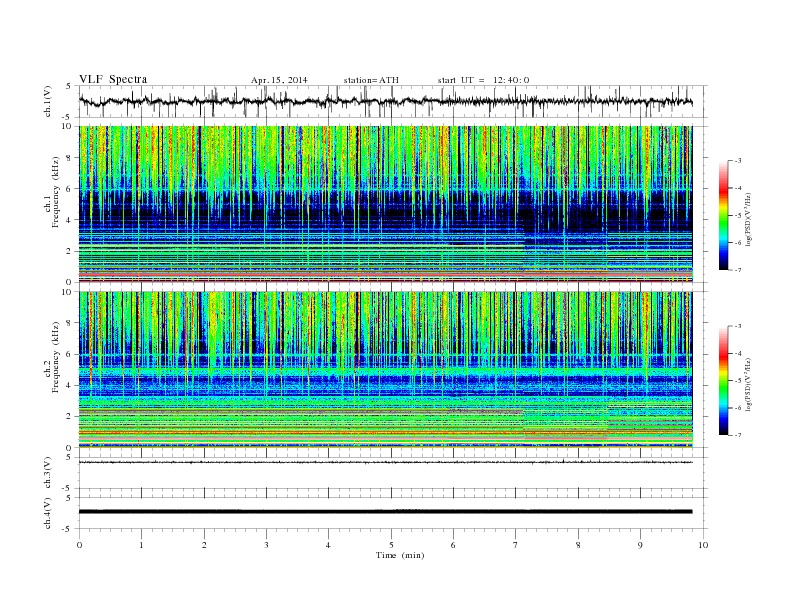Click the time-axis tick label "6"
Image resolution: width=792 pixels, height=612 pixels.
pyautogui.click(x=453, y=545)
